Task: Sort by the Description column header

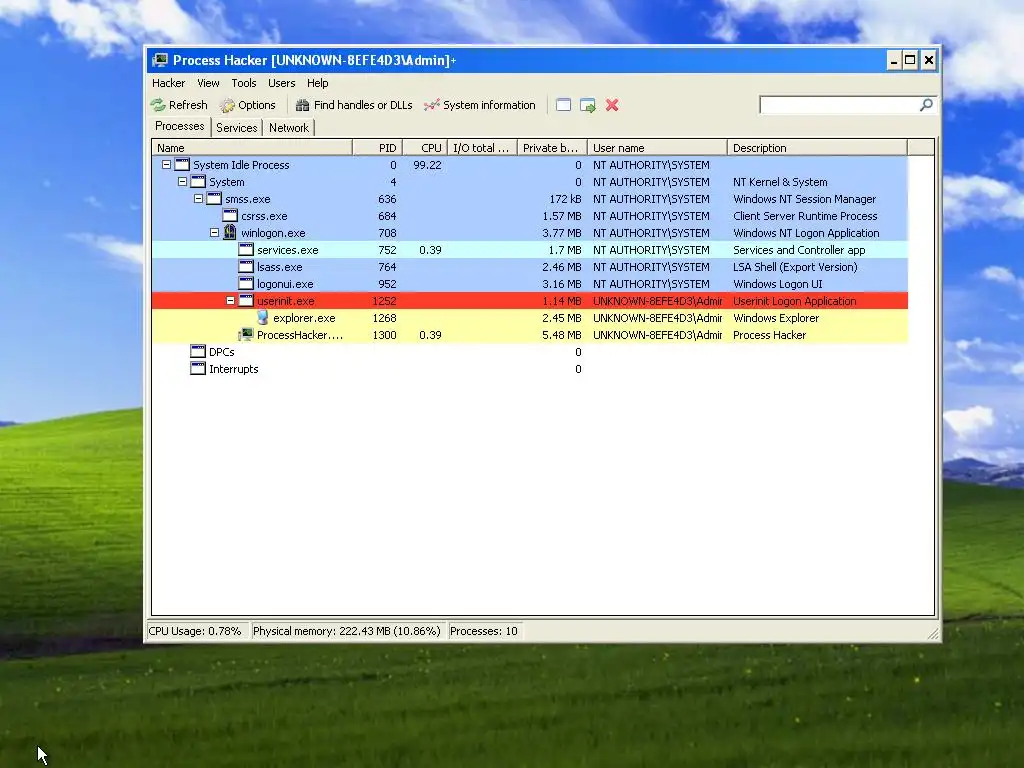Action: pos(818,148)
